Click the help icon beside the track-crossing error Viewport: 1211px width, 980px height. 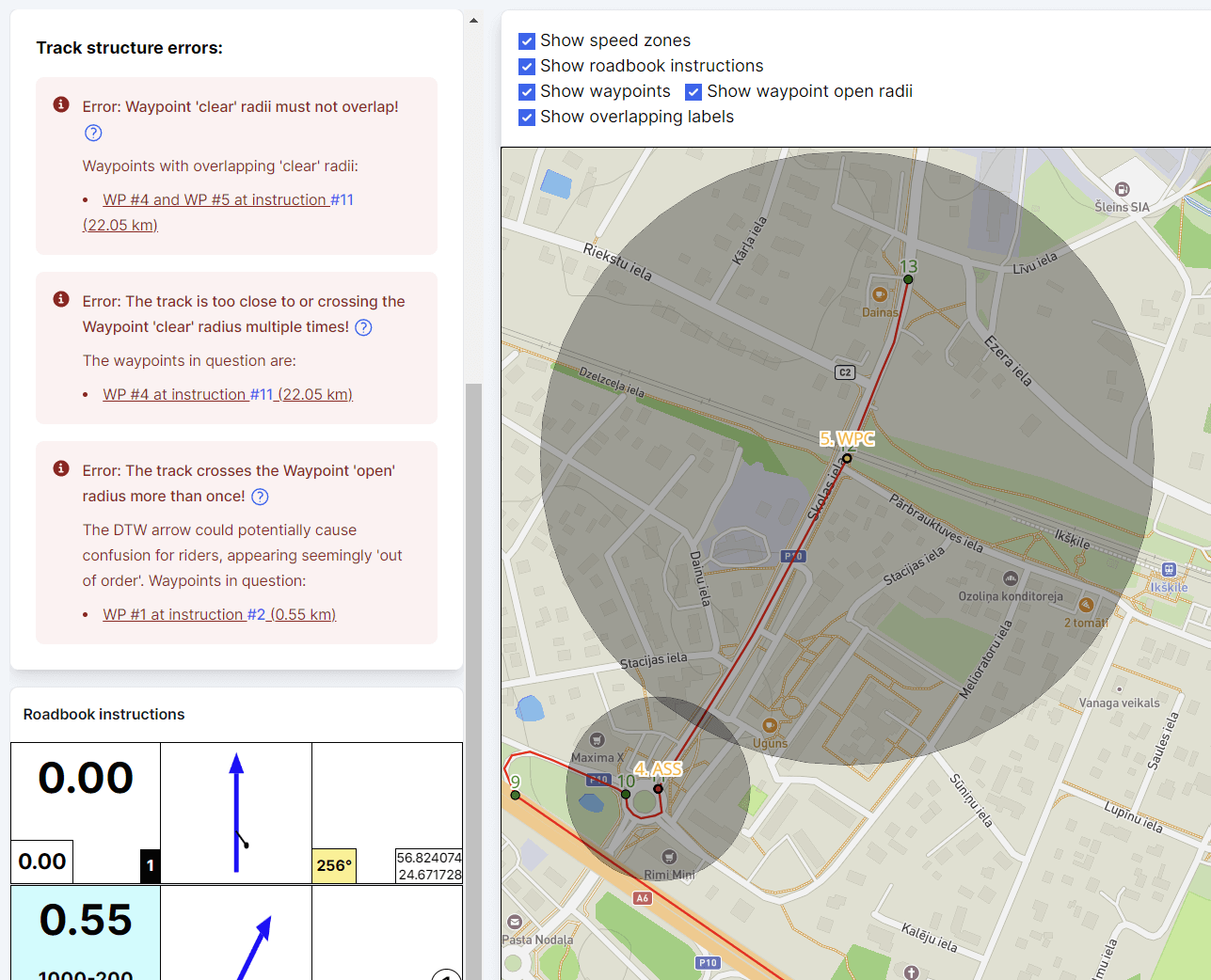click(363, 326)
